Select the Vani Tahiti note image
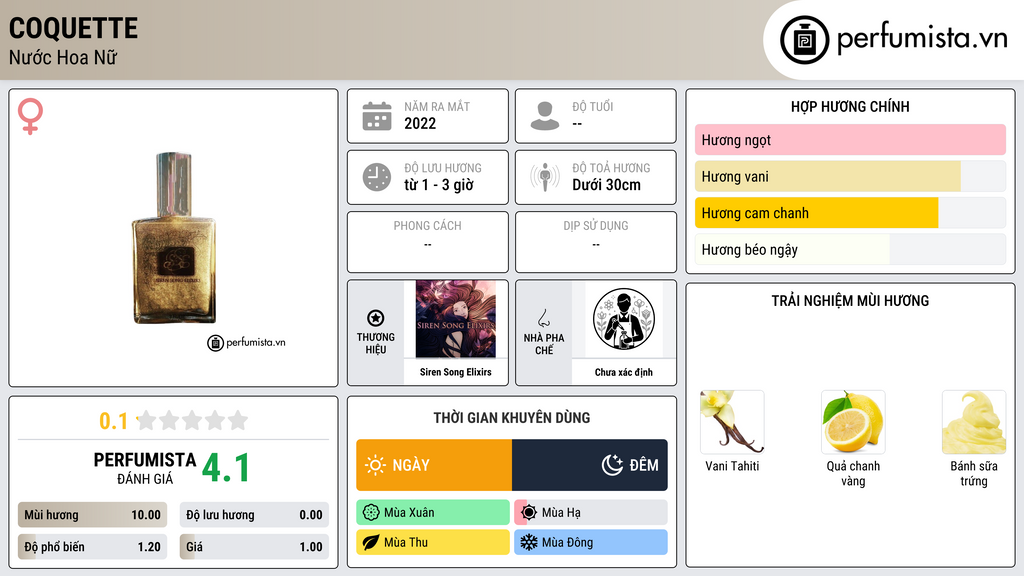The width and height of the screenshot is (1024, 576). click(x=732, y=422)
